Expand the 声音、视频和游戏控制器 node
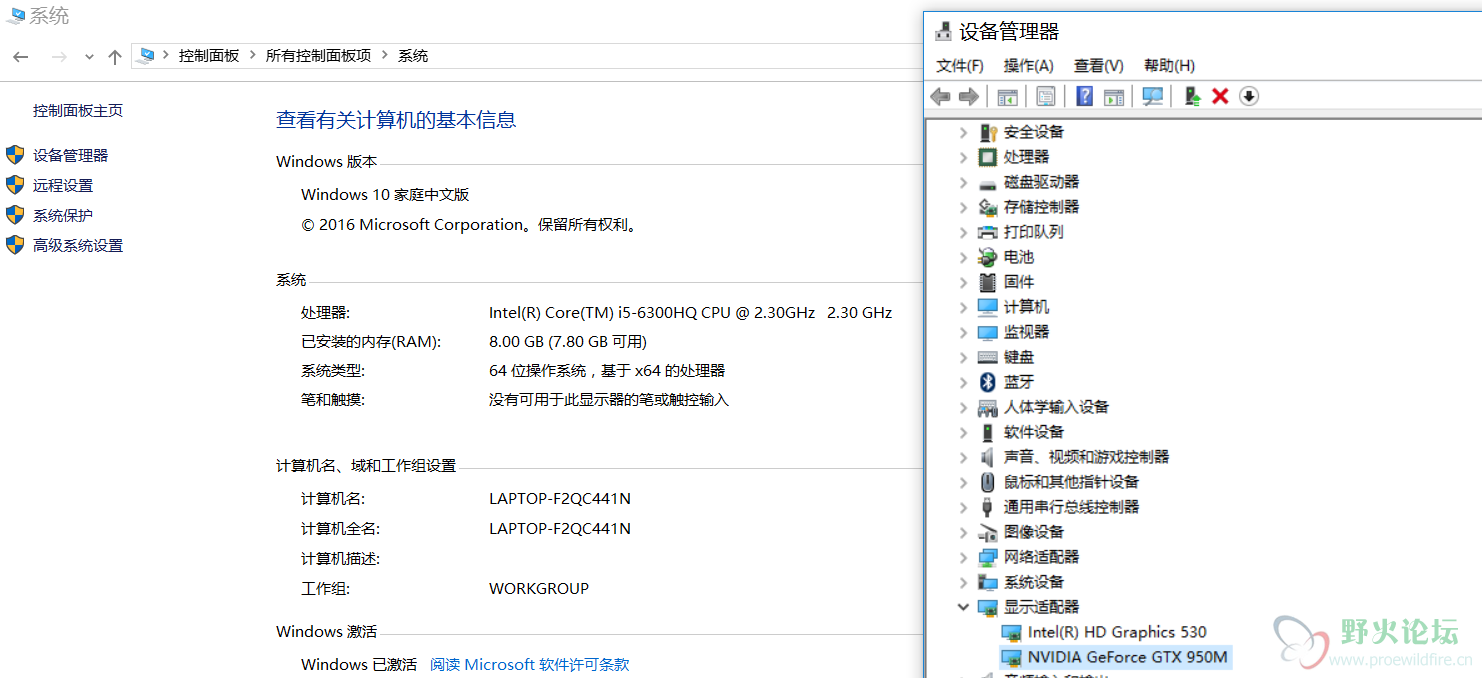This screenshot has height=678, width=1482. tap(963, 457)
